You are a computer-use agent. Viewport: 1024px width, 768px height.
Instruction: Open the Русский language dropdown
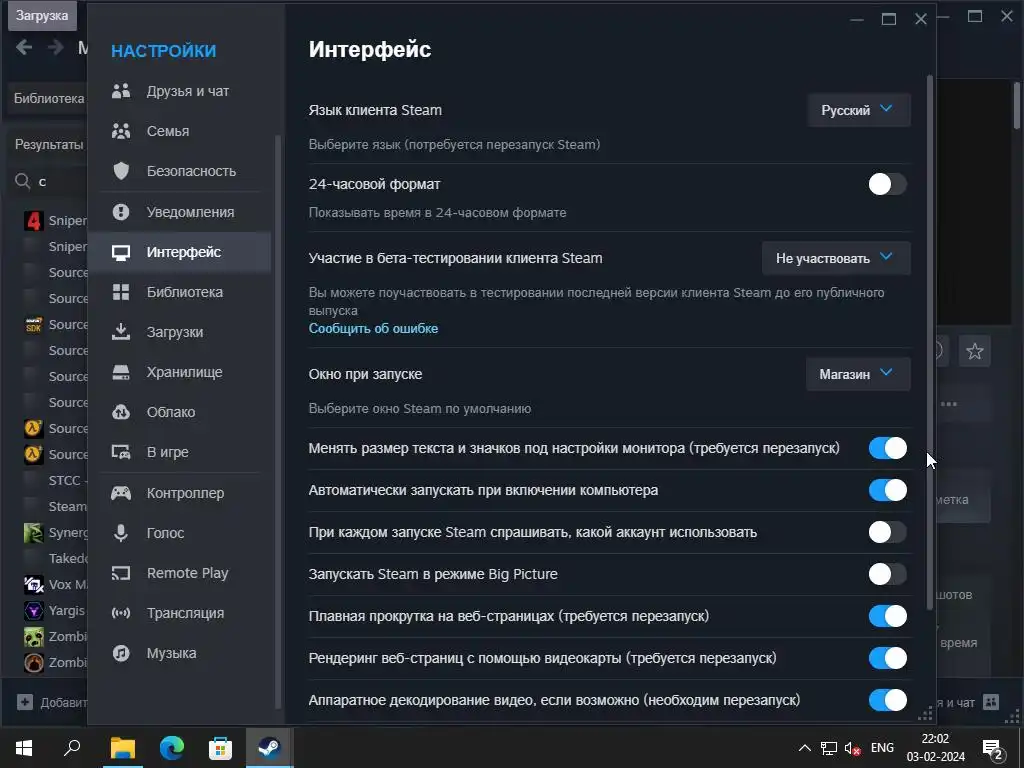(x=859, y=110)
